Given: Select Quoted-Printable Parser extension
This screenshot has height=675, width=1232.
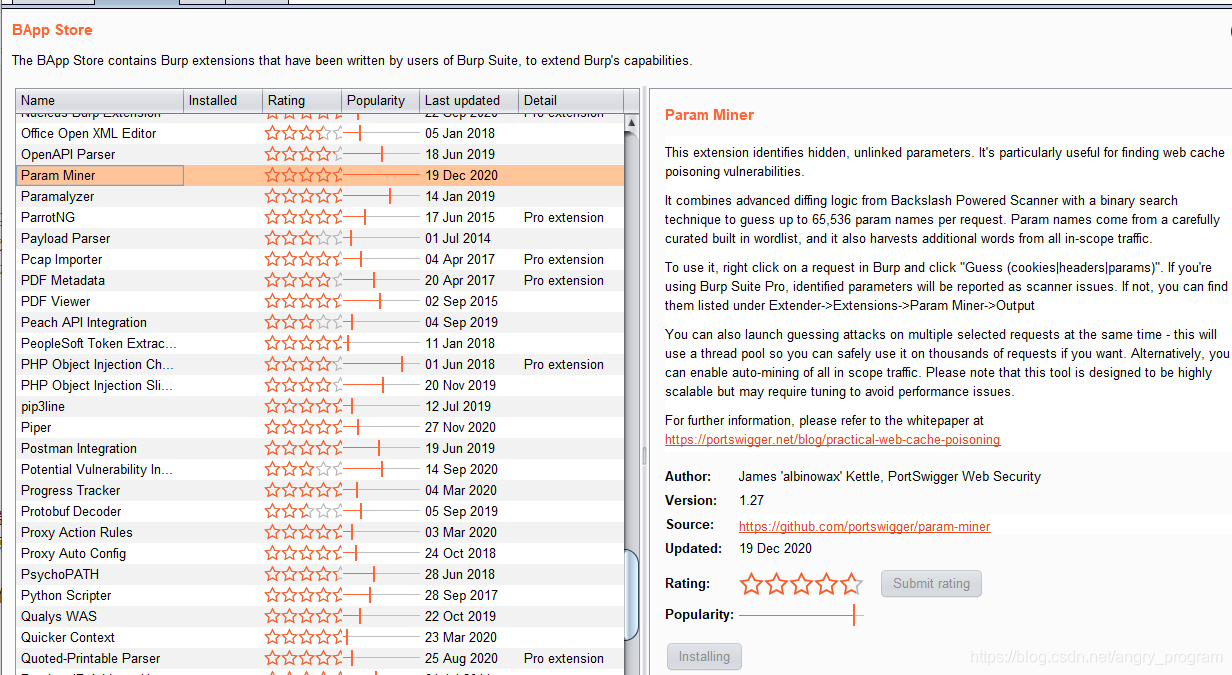Looking at the screenshot, I should [x=320, y=658].
